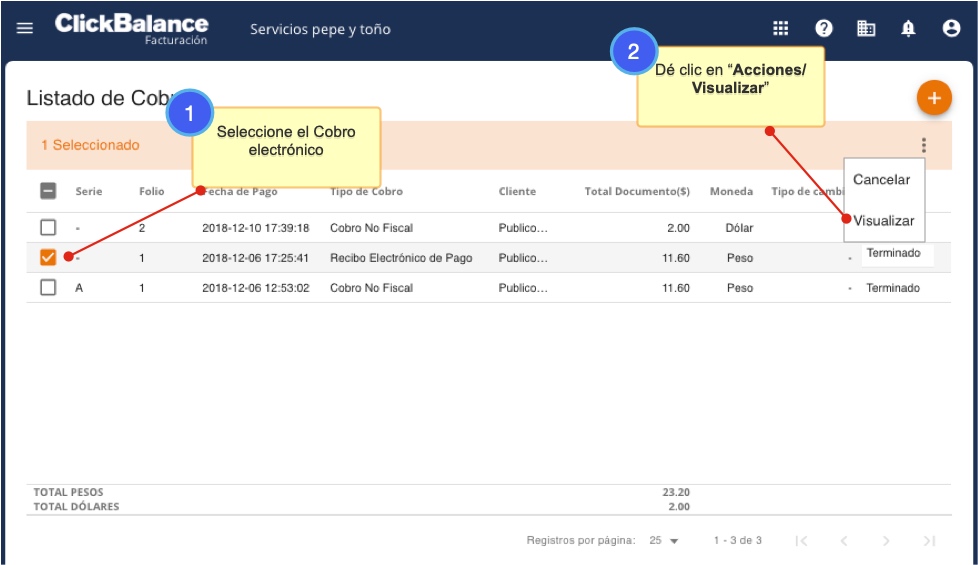Select Visualizar from the actions menu

(x=884, y=220)
